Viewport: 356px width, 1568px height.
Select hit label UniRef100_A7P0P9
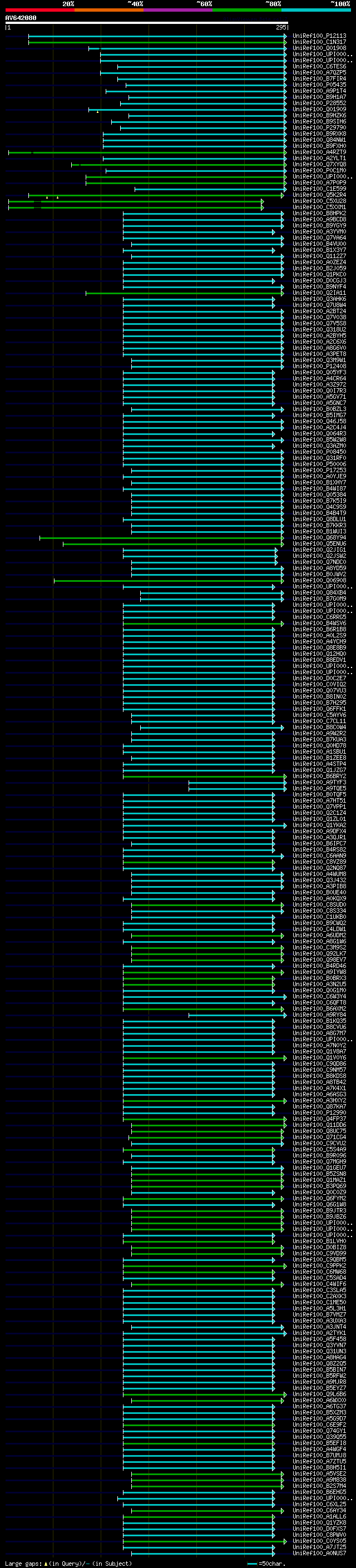coord(319,182)
